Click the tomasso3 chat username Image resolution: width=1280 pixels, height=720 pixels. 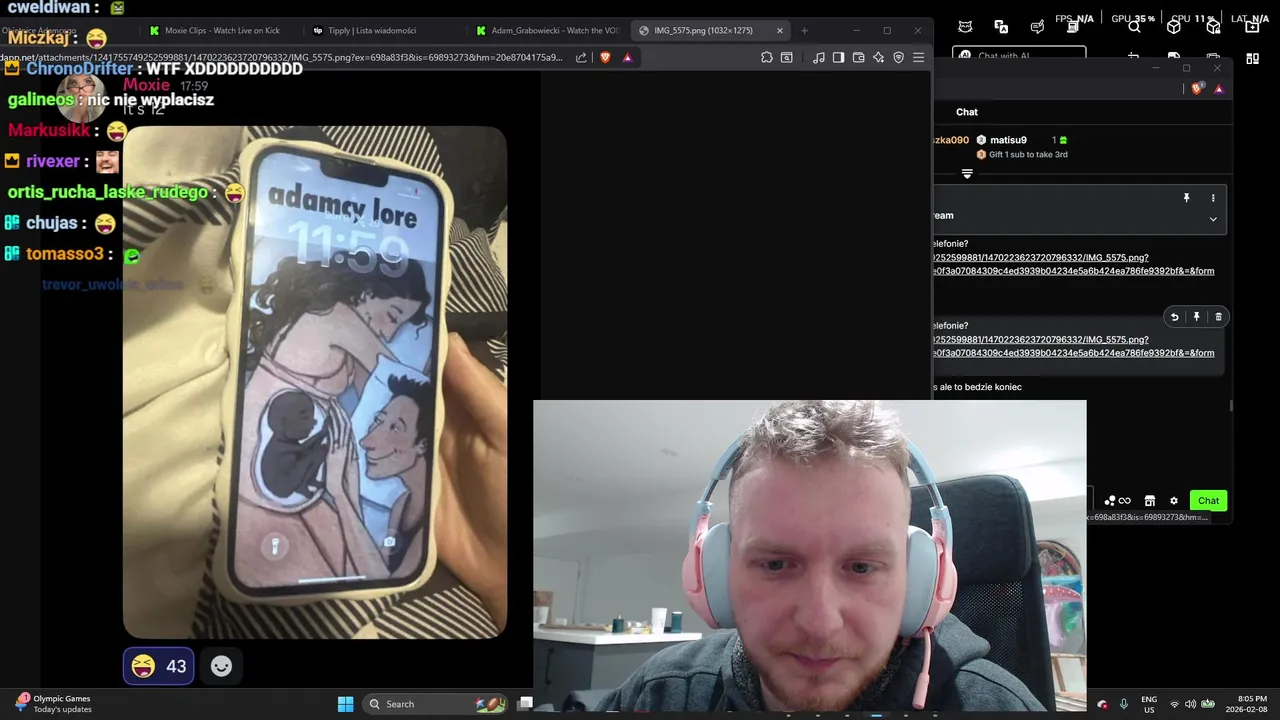(65, 254)
